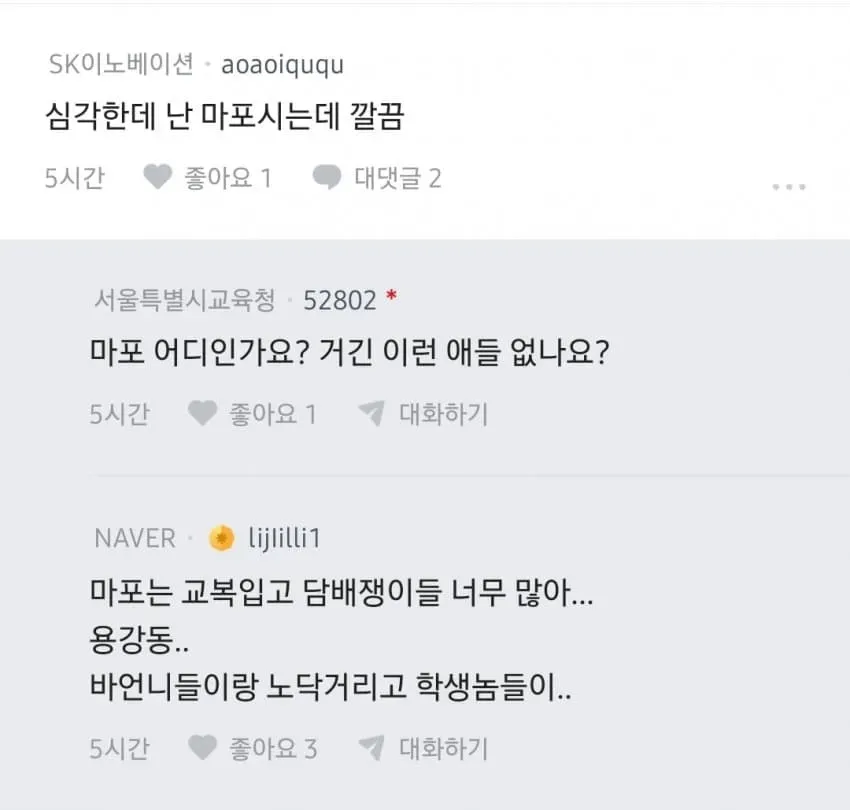Viewport: 850px width, 810px height.
Task: Select the SK이노베이션 company label
Action: [x=121, y=65]
